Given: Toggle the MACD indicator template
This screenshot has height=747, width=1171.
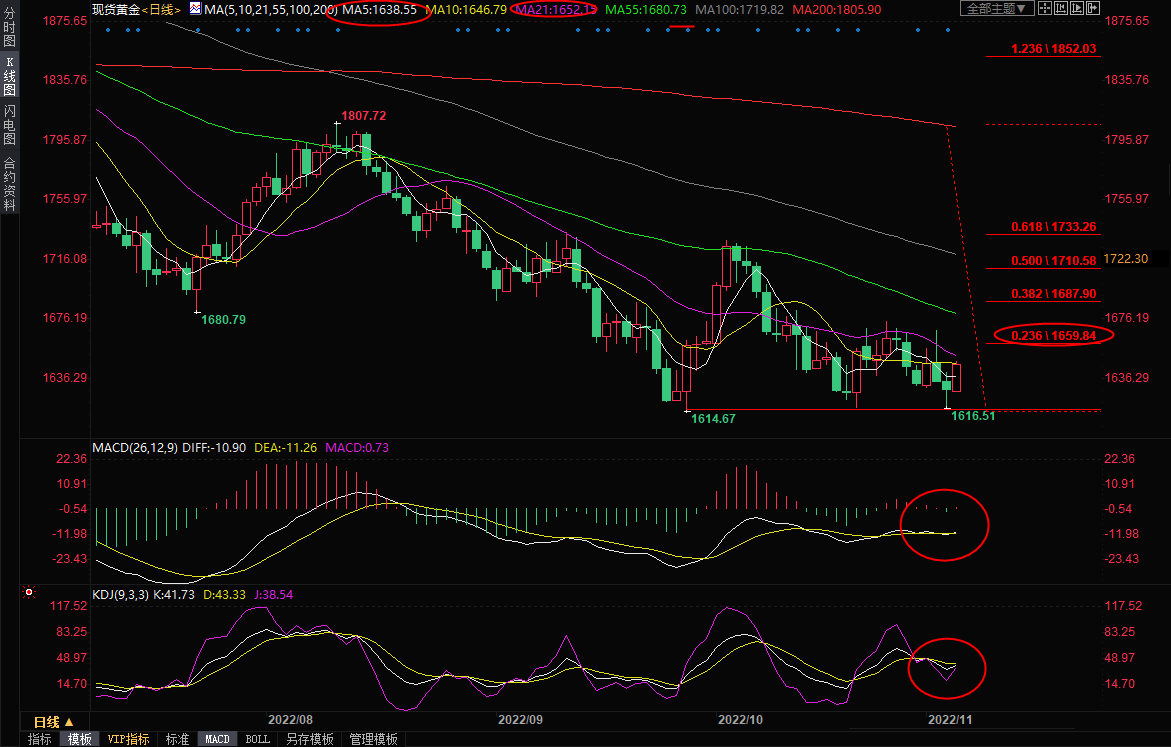Looking at the screenshot, I should (217, 739).
